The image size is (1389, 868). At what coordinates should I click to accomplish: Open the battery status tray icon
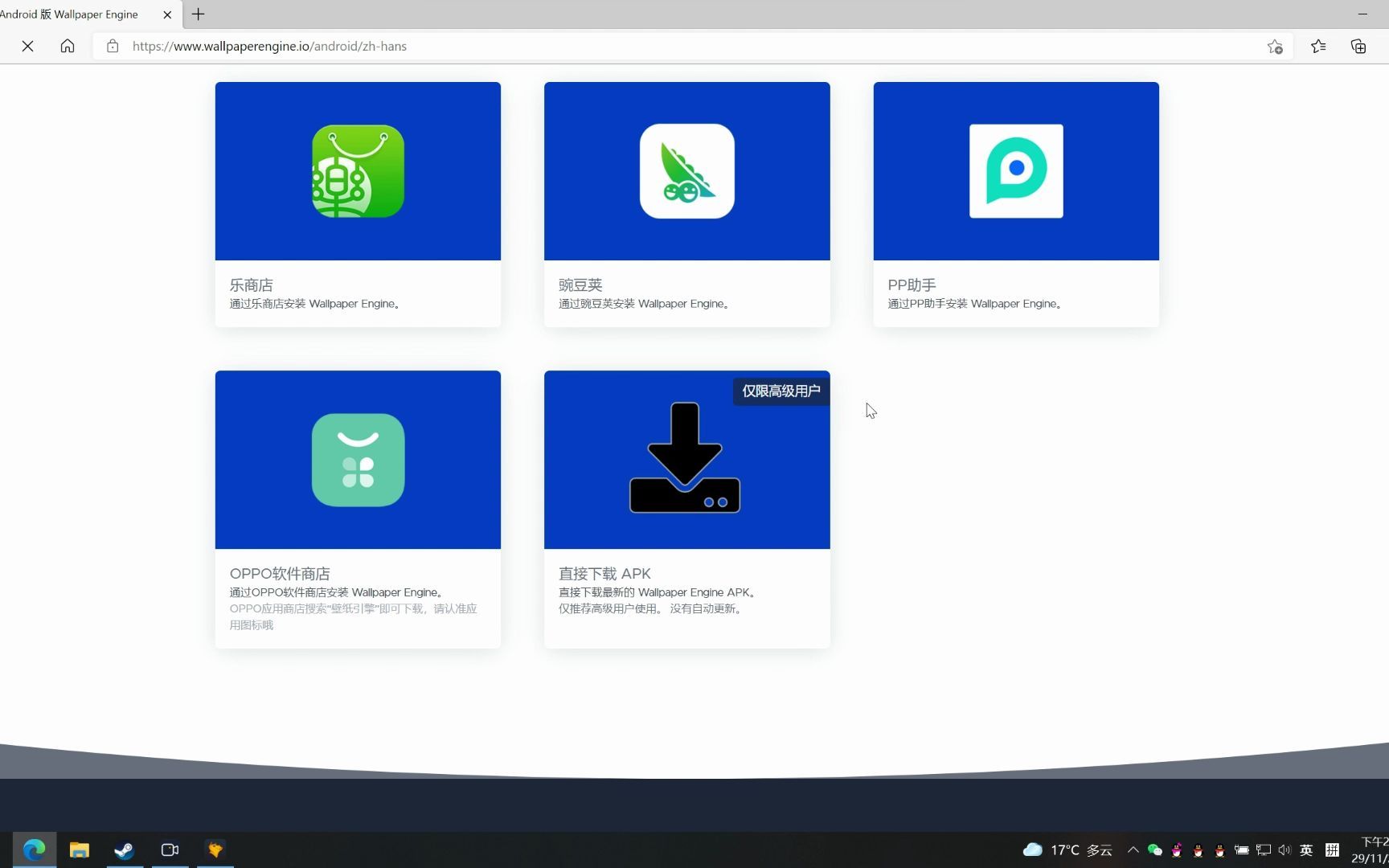(1242, 850)
